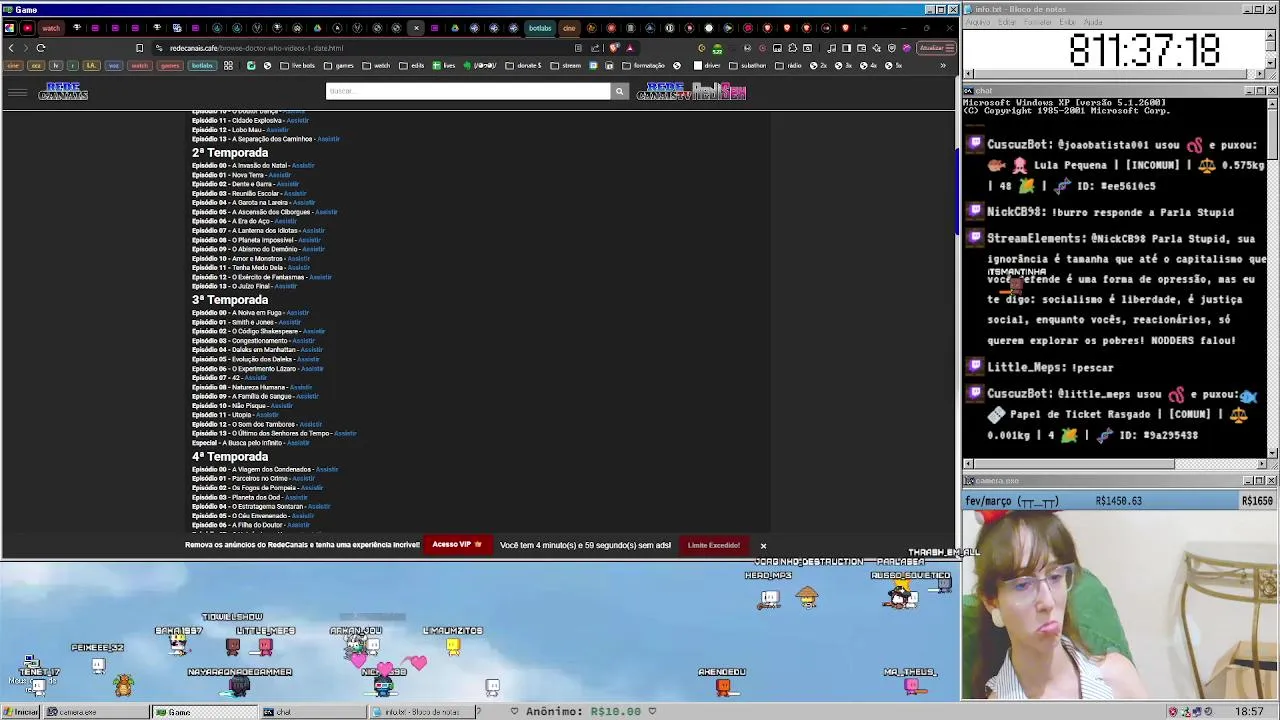Open Arquivo menu in info.txt Bloco de notas

point(978,22)
